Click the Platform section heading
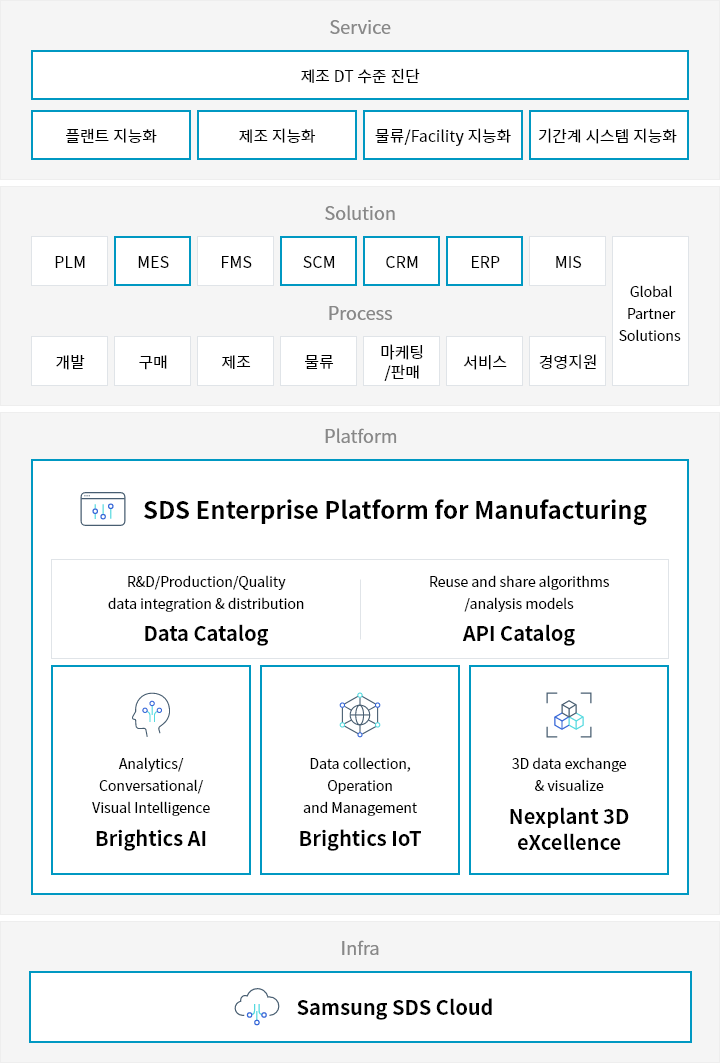 pyautogui.click(x=360, y=436)
